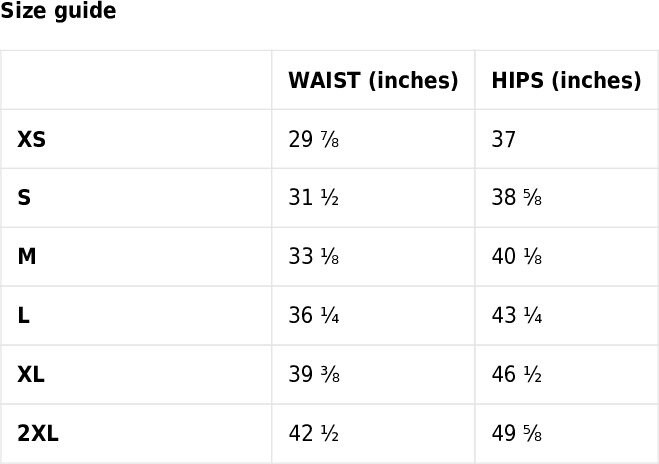Click the L size row label

pos(24,316)
